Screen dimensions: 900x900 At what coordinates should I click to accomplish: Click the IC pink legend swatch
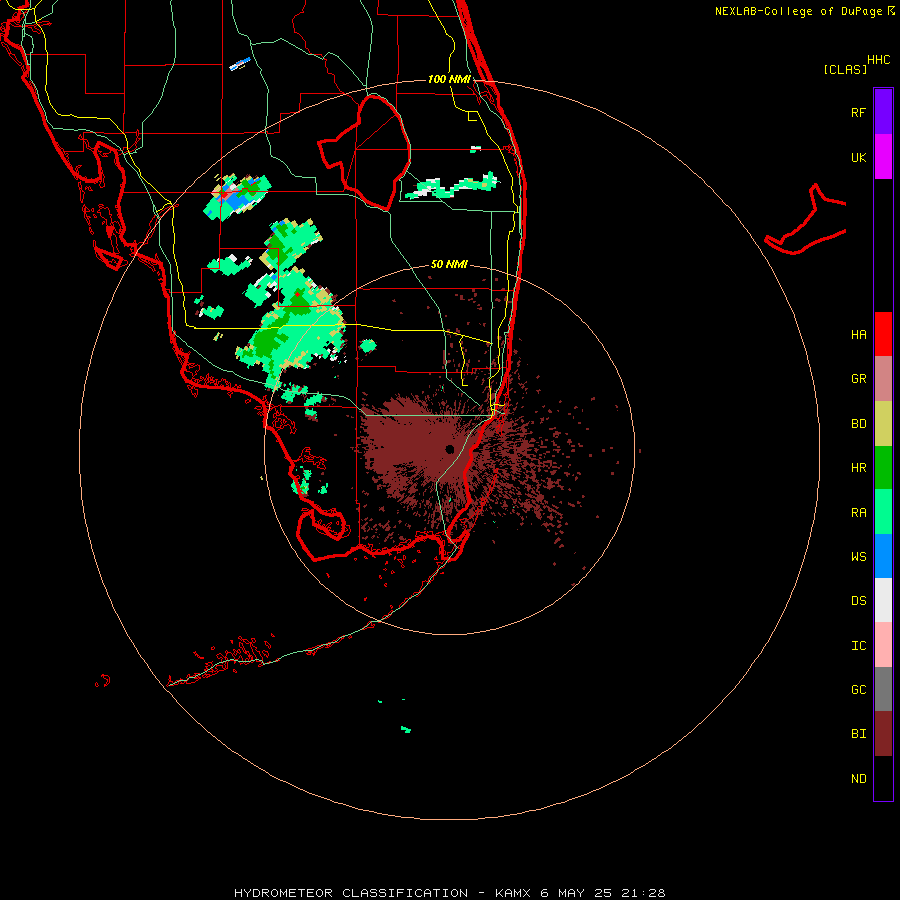pyautogui.click(x=883, y=645)
